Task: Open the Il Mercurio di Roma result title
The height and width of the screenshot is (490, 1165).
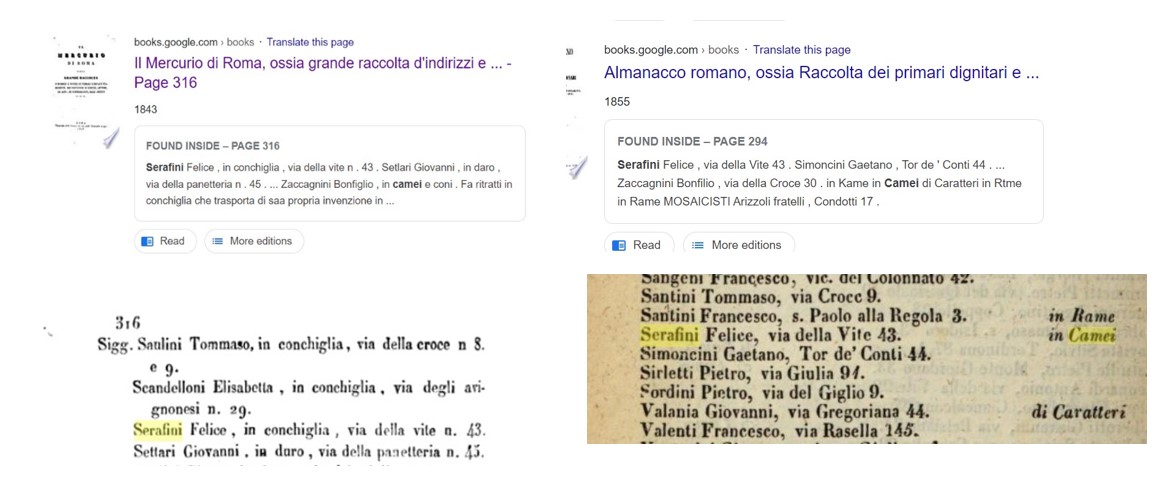Action: coord(323,74)
